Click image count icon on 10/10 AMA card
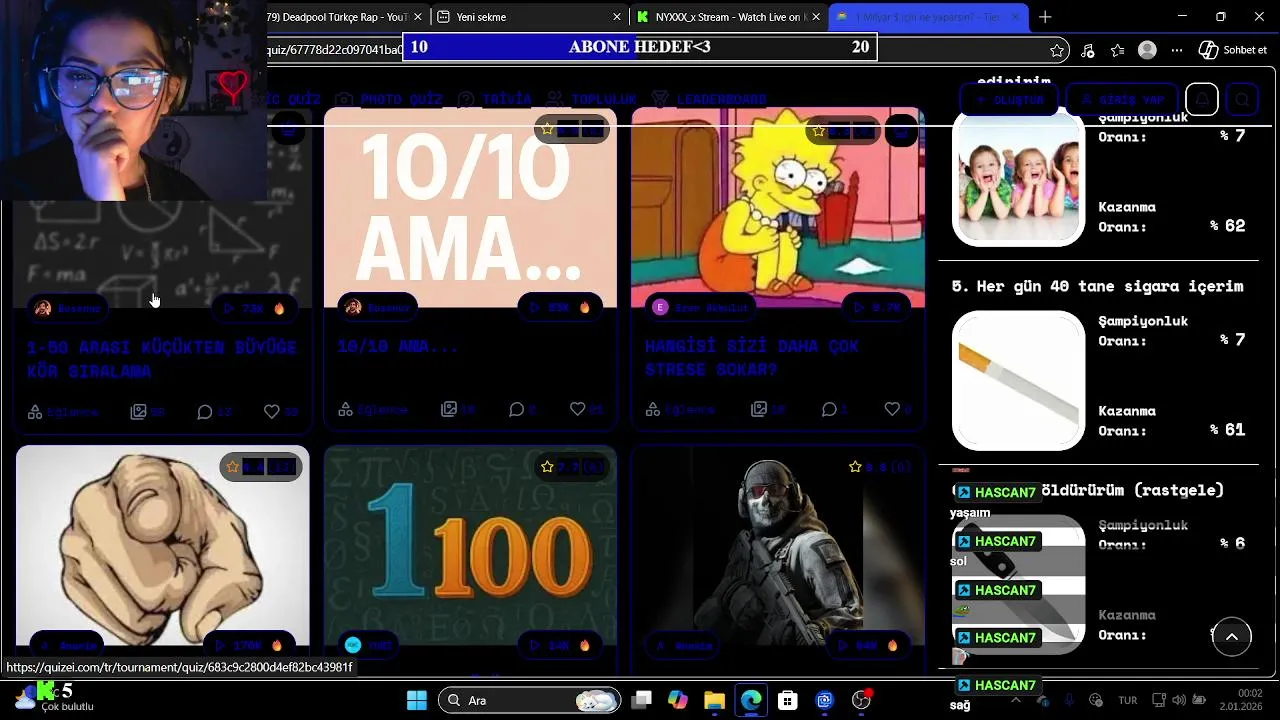Viewport: 1280px width, 720px height. 449,409
